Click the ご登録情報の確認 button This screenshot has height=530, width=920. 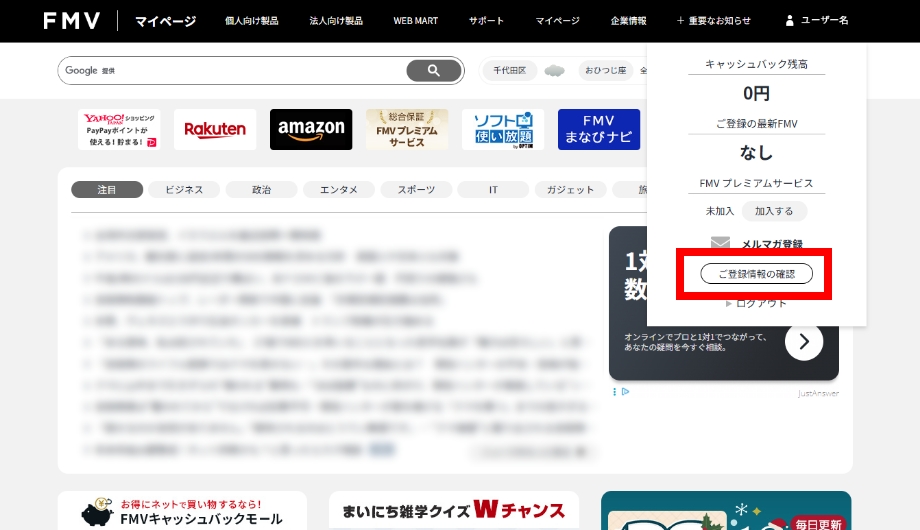[x=757, y=274]
